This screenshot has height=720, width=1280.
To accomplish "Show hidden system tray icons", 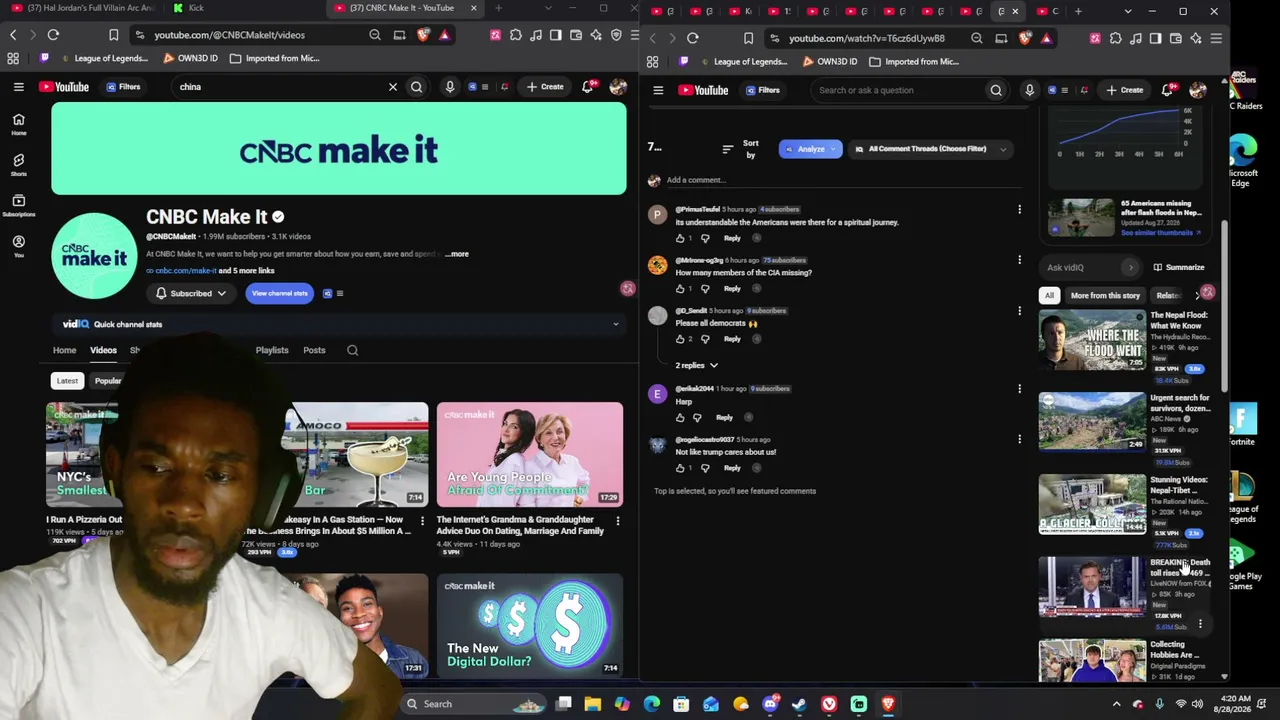I will click(x=1117, y=704).
